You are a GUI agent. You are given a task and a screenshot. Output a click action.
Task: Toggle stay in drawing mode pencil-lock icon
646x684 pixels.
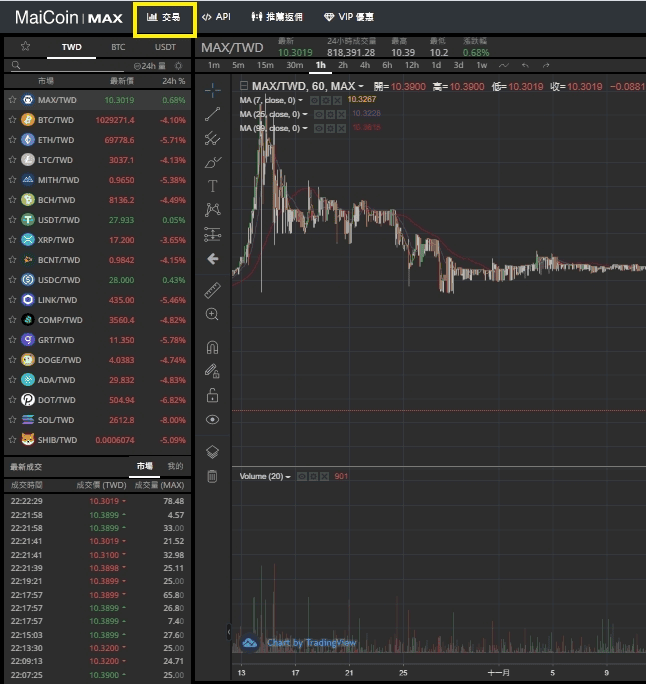coord(212,371)
